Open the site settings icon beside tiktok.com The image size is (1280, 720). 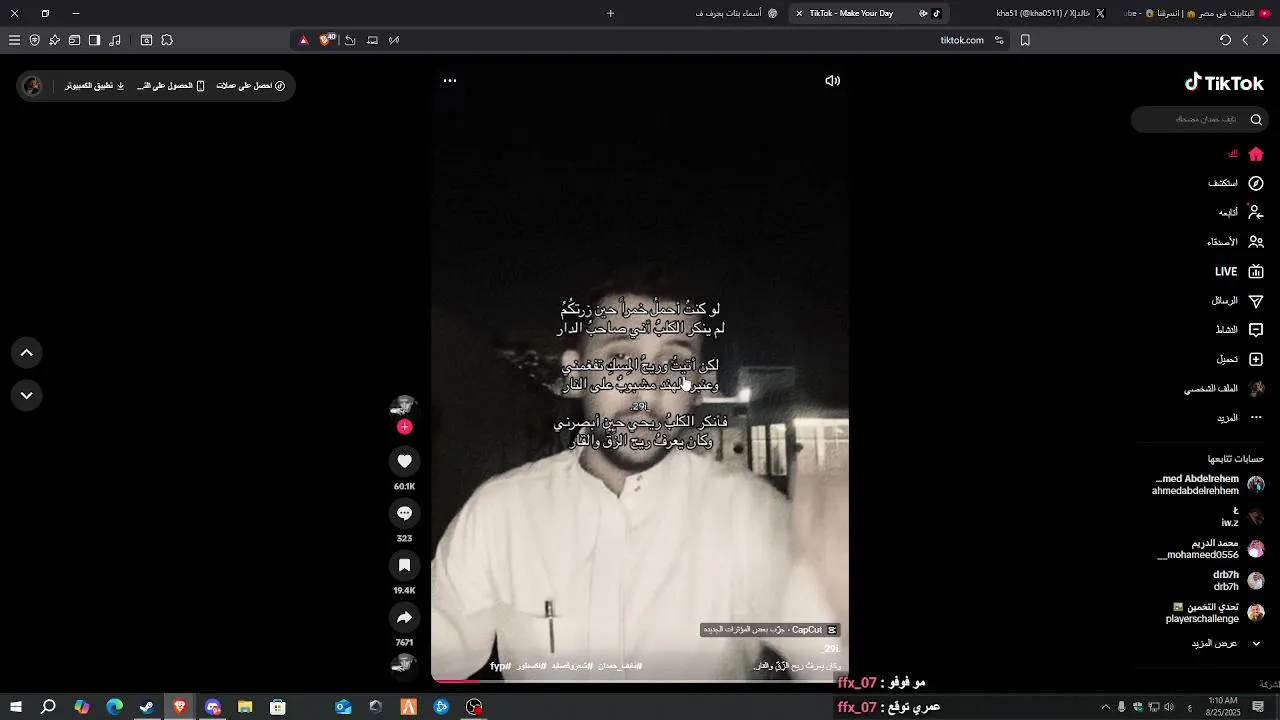point(999,40)
